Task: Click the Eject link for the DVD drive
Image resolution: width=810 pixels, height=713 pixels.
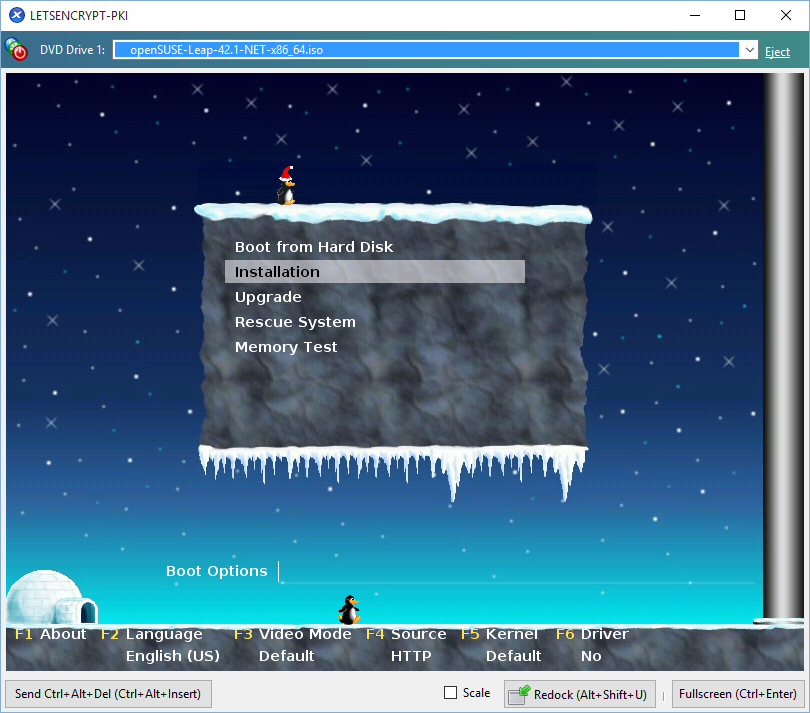Action: (x=777, y=52)
